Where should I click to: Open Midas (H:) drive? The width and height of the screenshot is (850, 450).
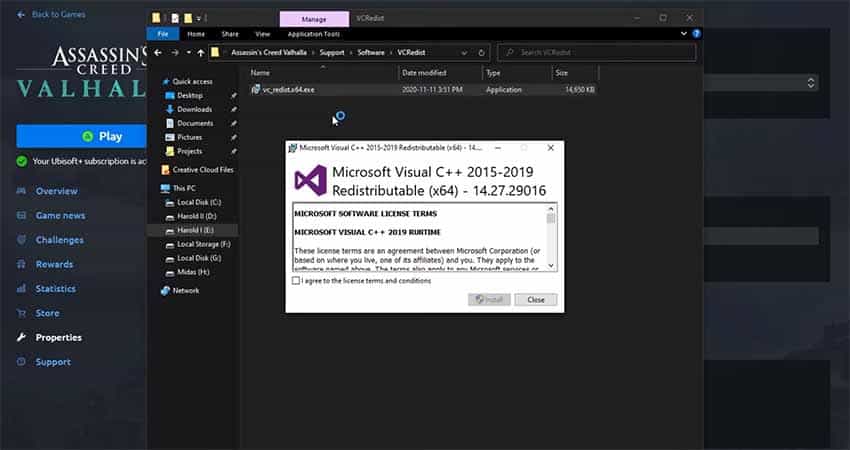[193, 272]
